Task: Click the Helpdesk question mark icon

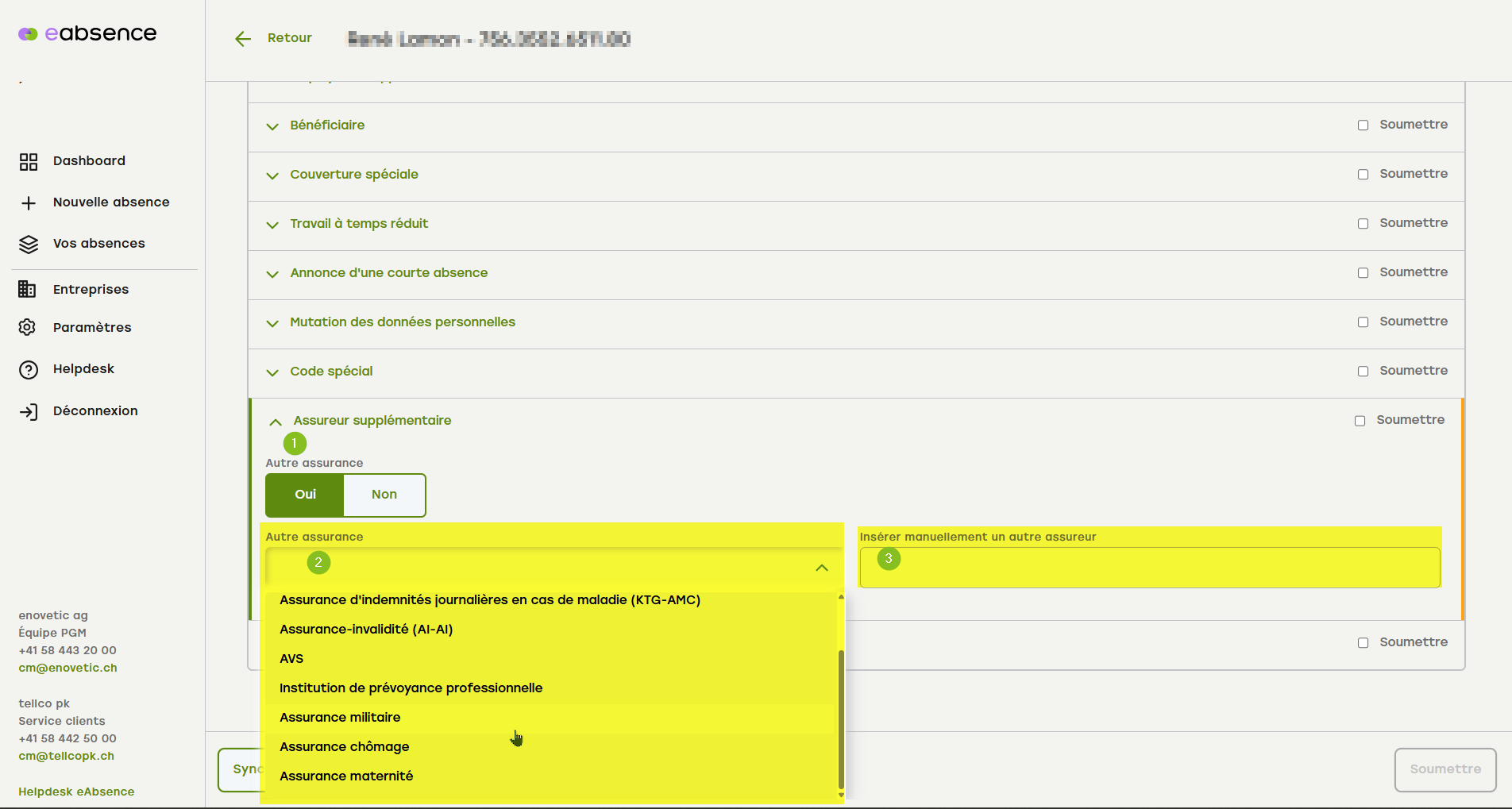Action: [29, 370]
